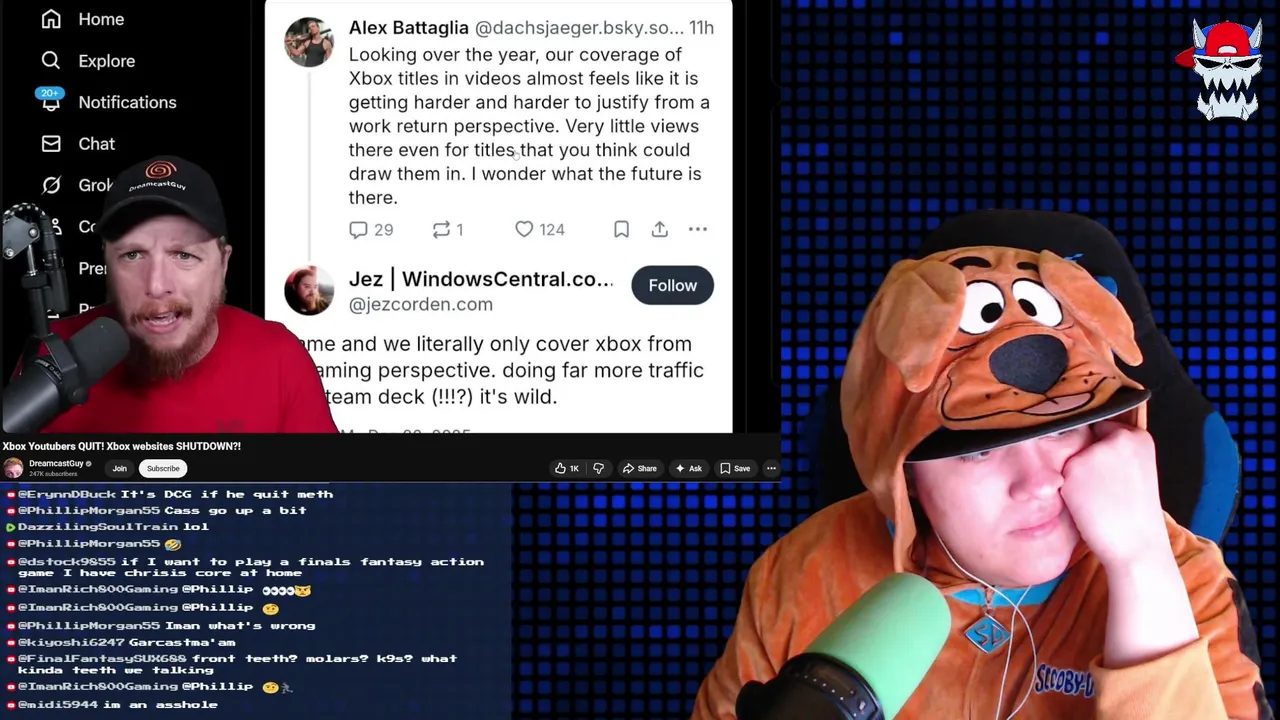Open the Grok sidebar icon
Image resolution: width=1280 pixels, height=720 pixels.
click(51, 185)
